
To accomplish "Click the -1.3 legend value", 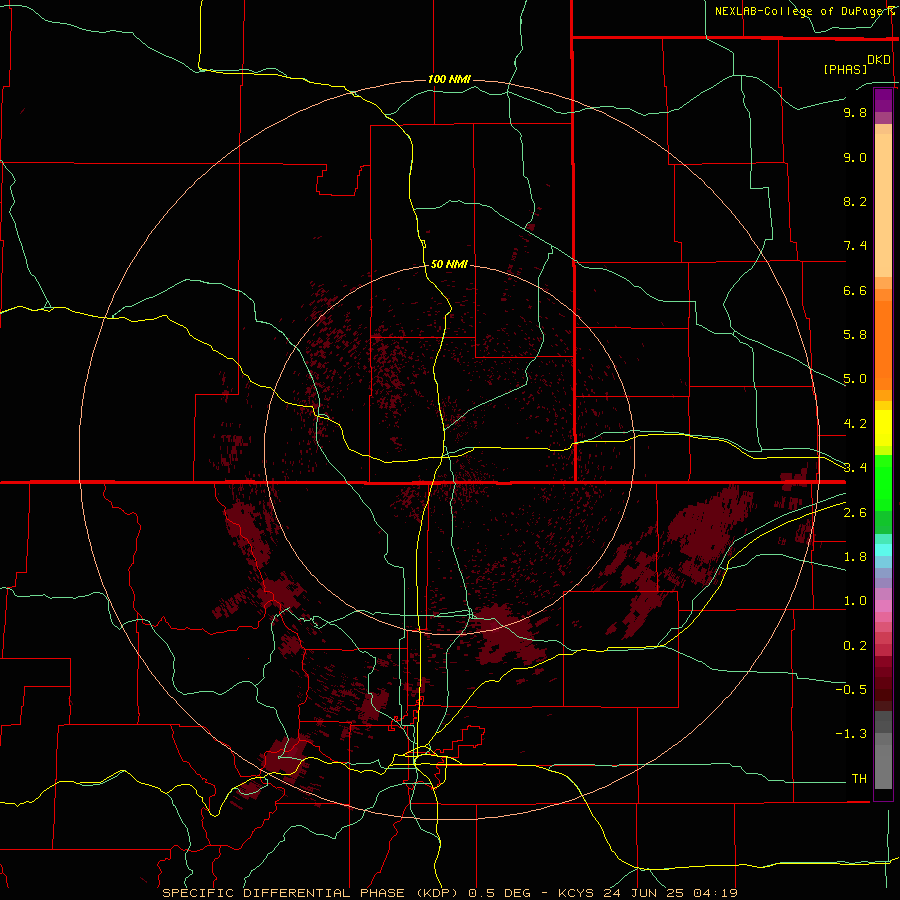I will [851, 734].
